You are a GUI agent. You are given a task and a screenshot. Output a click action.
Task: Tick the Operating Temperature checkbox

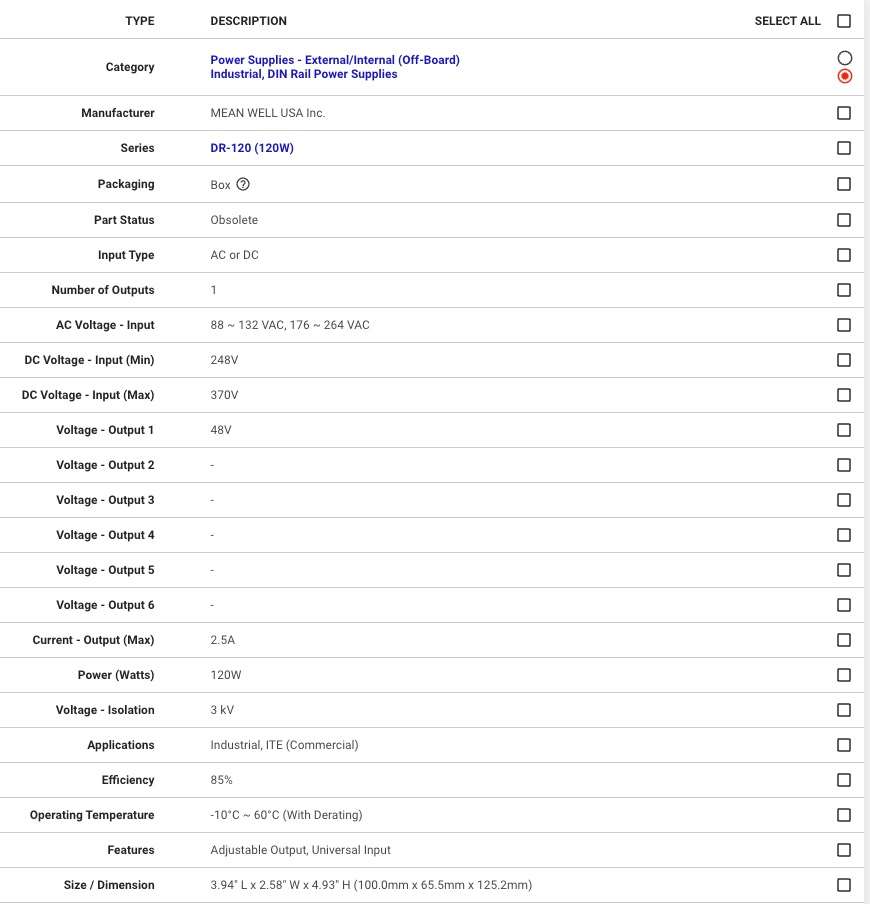pyautogui.click(x=844, y=815)
